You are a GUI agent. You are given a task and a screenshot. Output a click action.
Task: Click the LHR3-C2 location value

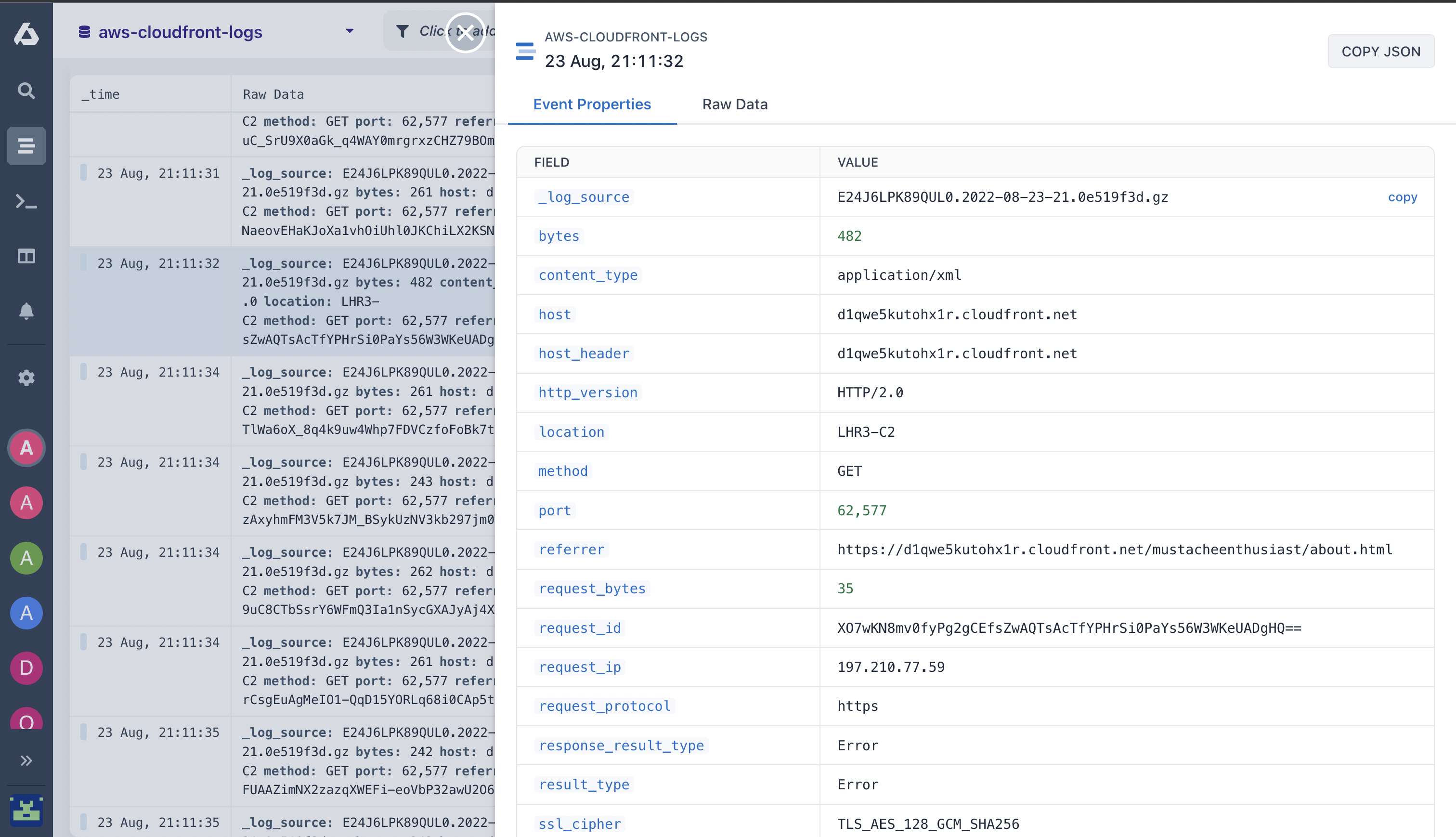[866, 432]
